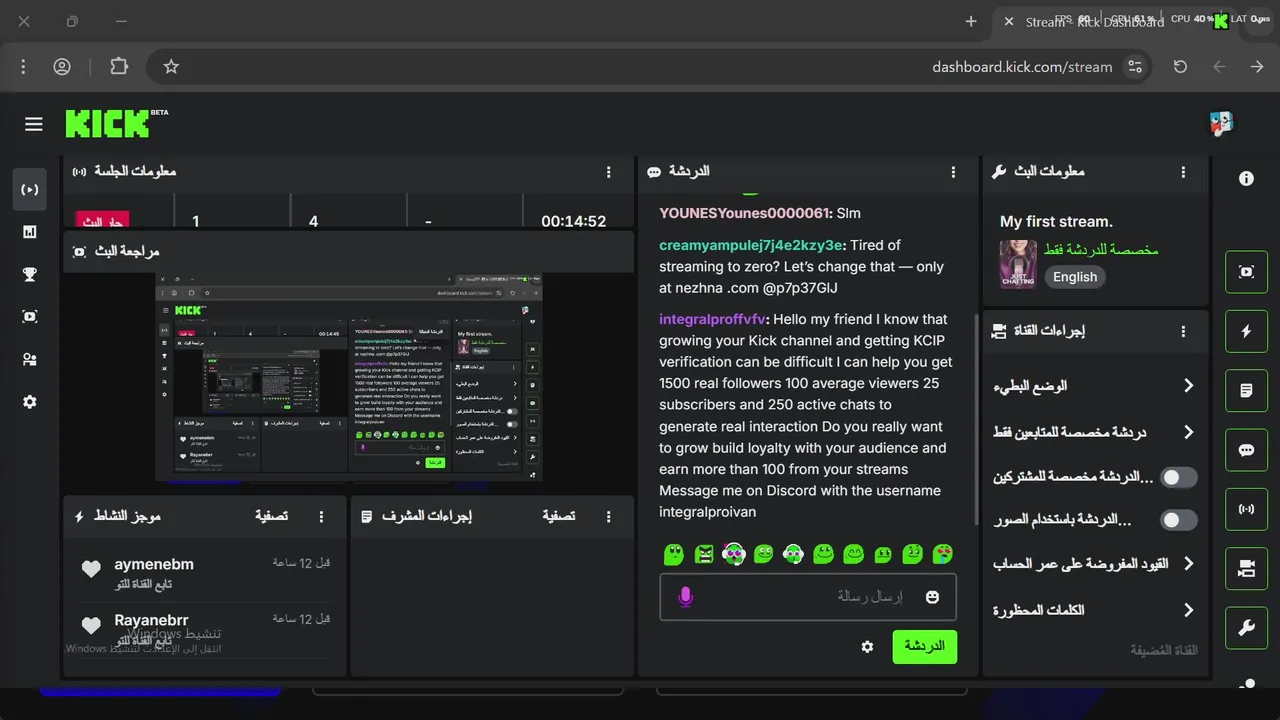The width and height of the screenshot is (1280, 720).
Task: Toggle the stream preview widget button in right rail
Action: (x=1246, y=272)
